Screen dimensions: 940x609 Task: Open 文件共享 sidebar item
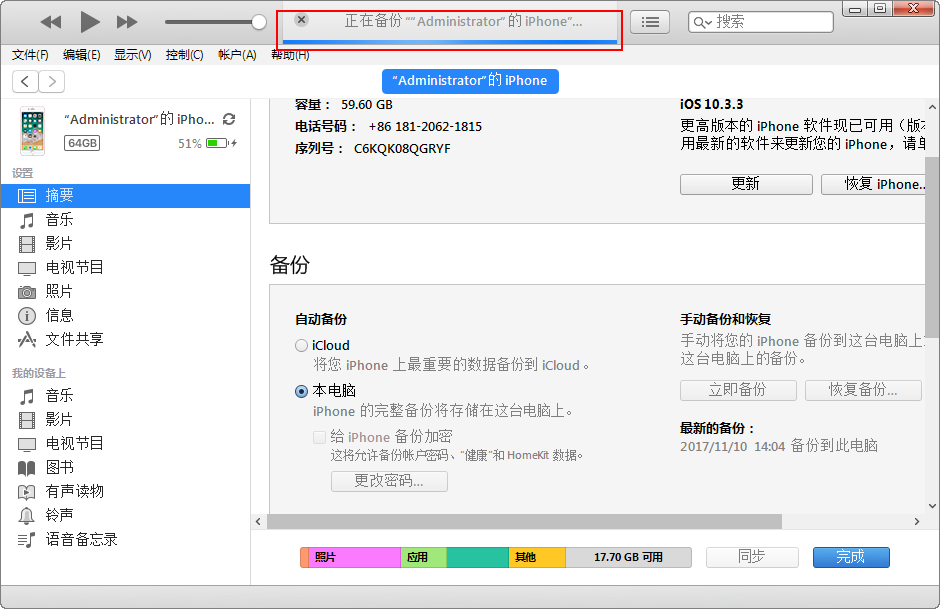pyautogui.click(x=125, y=339)
